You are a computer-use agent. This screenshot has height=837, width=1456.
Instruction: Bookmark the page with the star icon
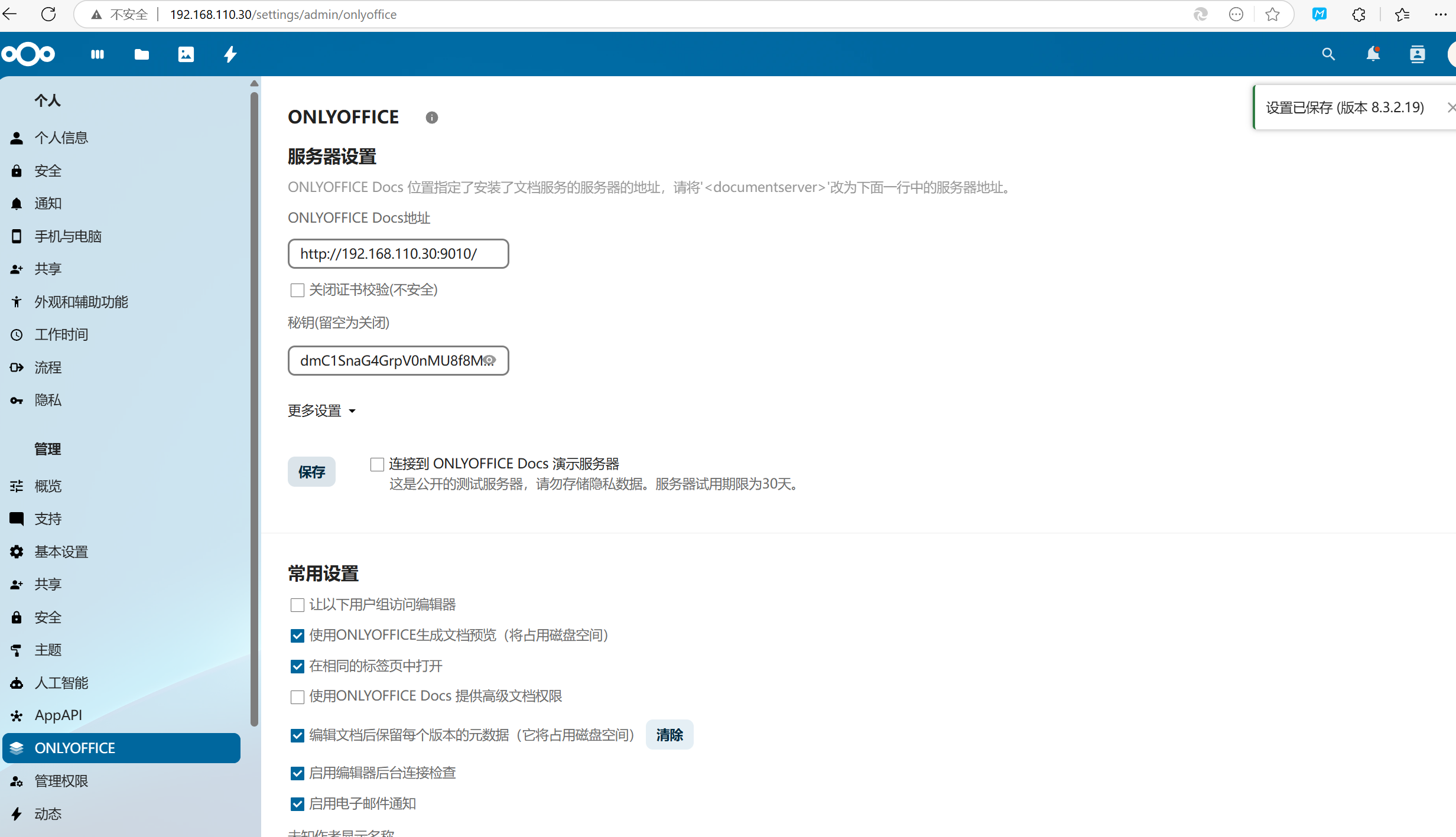[1272, 14]
